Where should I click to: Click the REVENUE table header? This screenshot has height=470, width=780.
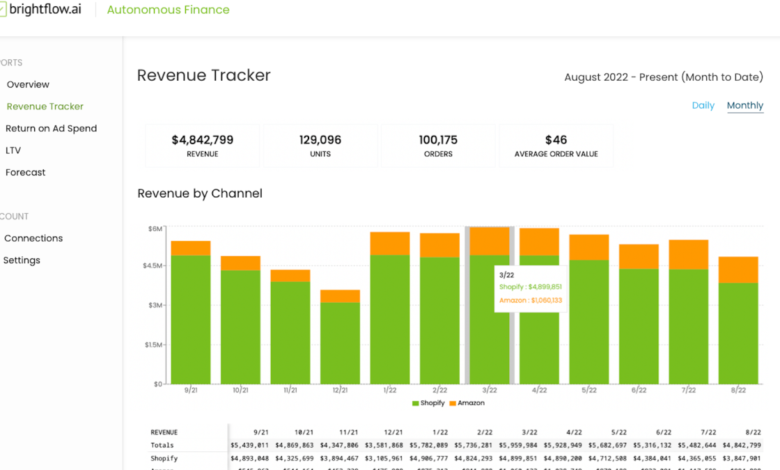pyautogui.click(x=164, y=433)
